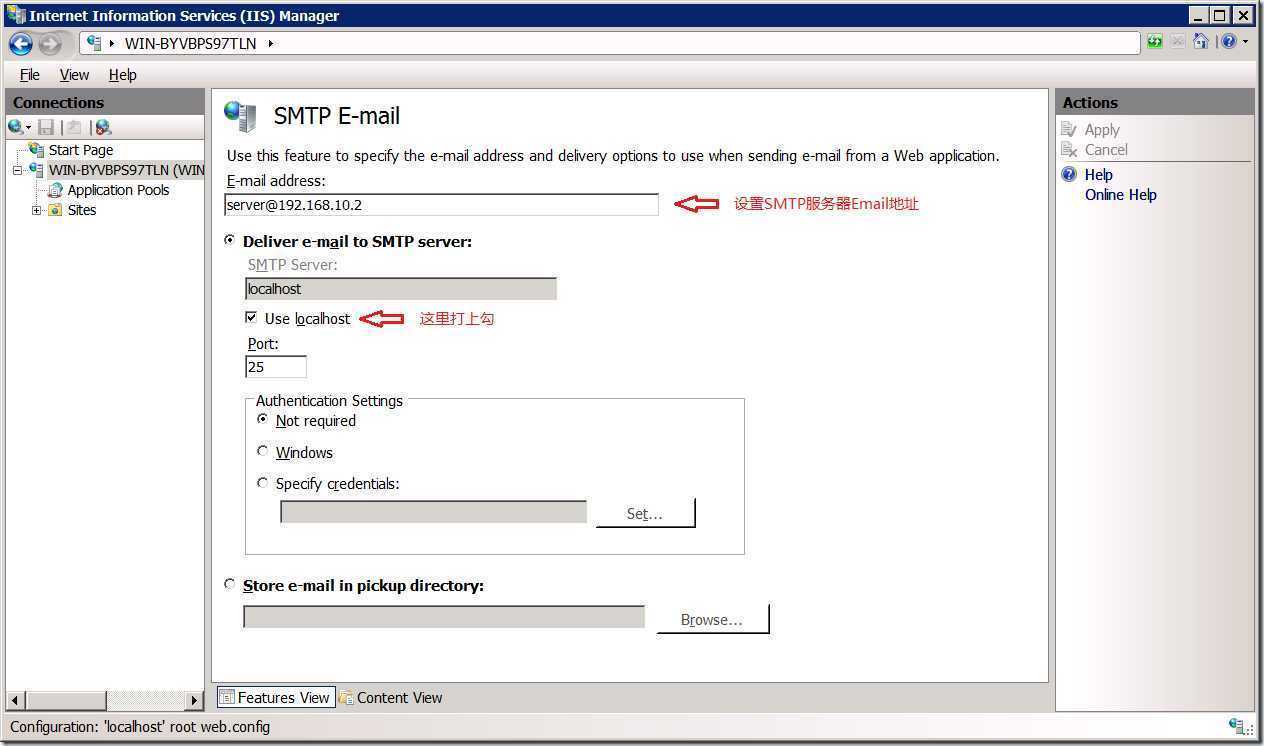Click the WIN-BYVBPS97TLN server tree icon
Viewport: 1264px width, 746px height.
pos(37,170)
